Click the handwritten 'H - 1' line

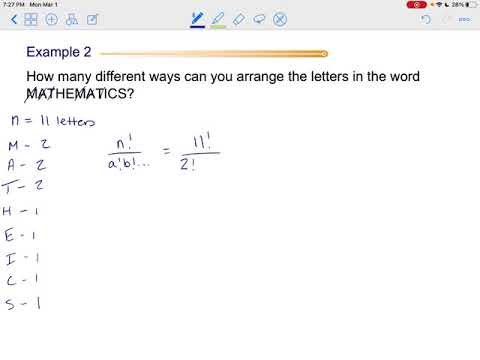[20, 211]
